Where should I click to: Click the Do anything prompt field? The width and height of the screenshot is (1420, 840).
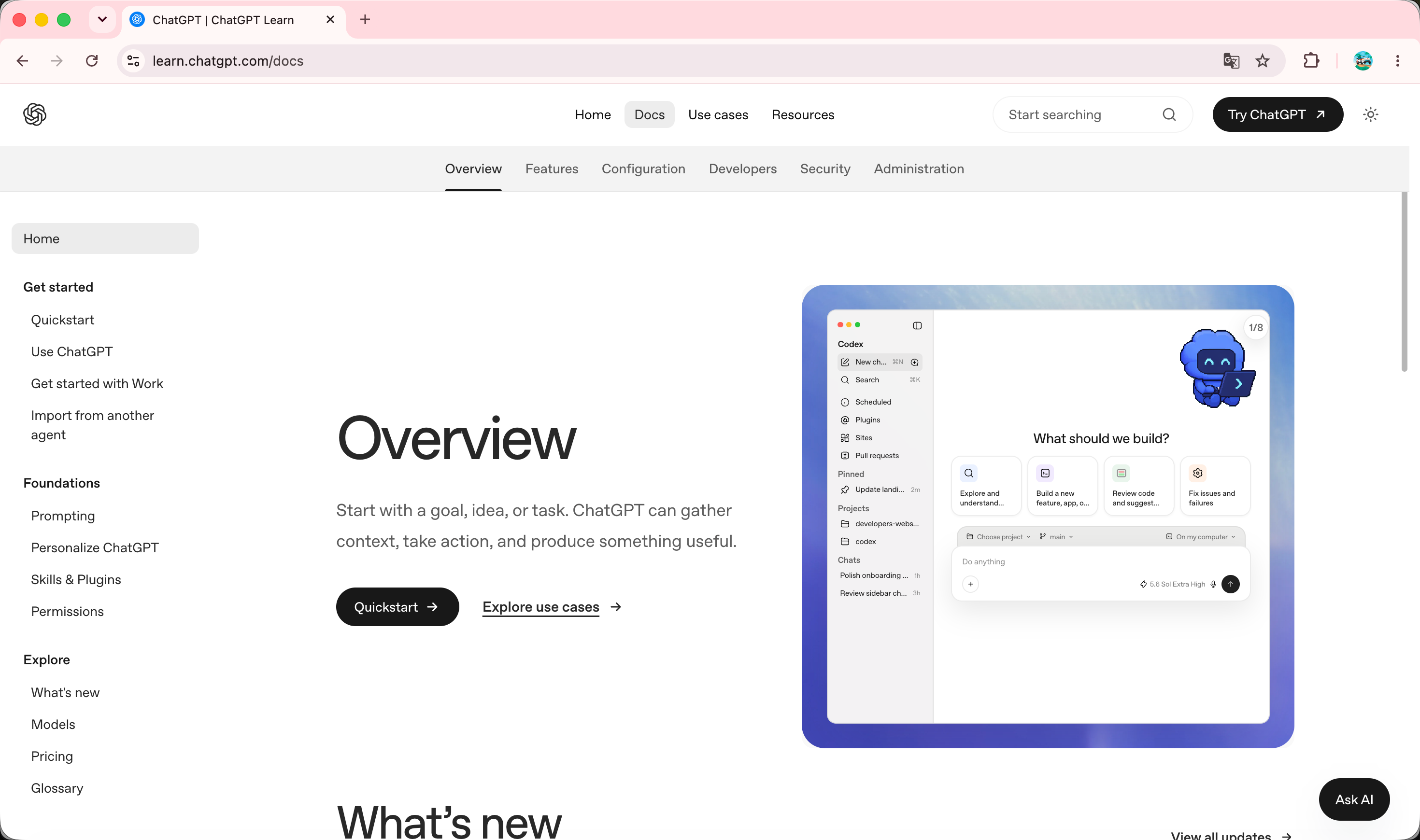[x=1100, y=561]
